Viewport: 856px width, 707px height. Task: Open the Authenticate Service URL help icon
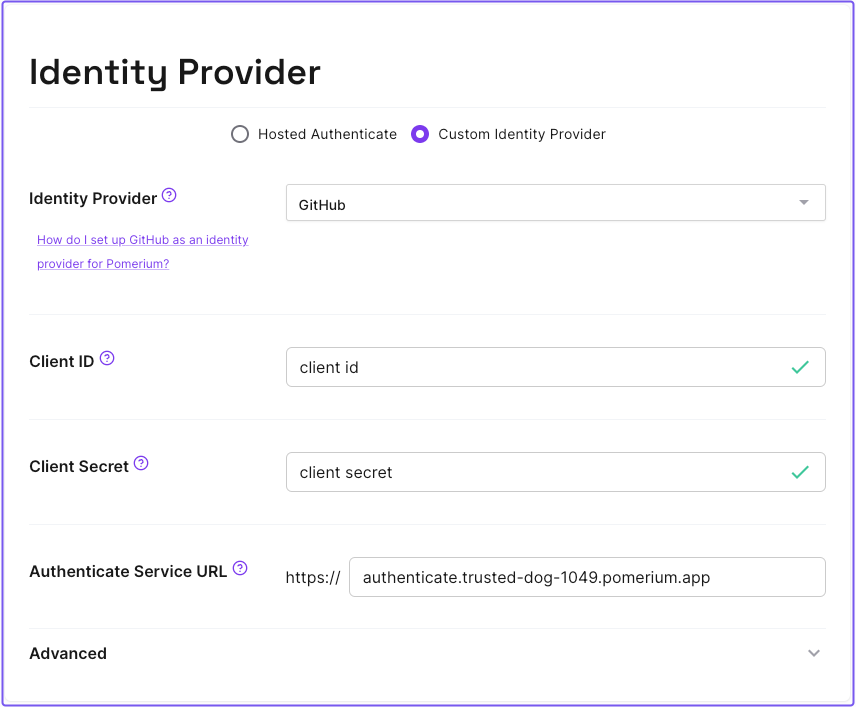239,566
